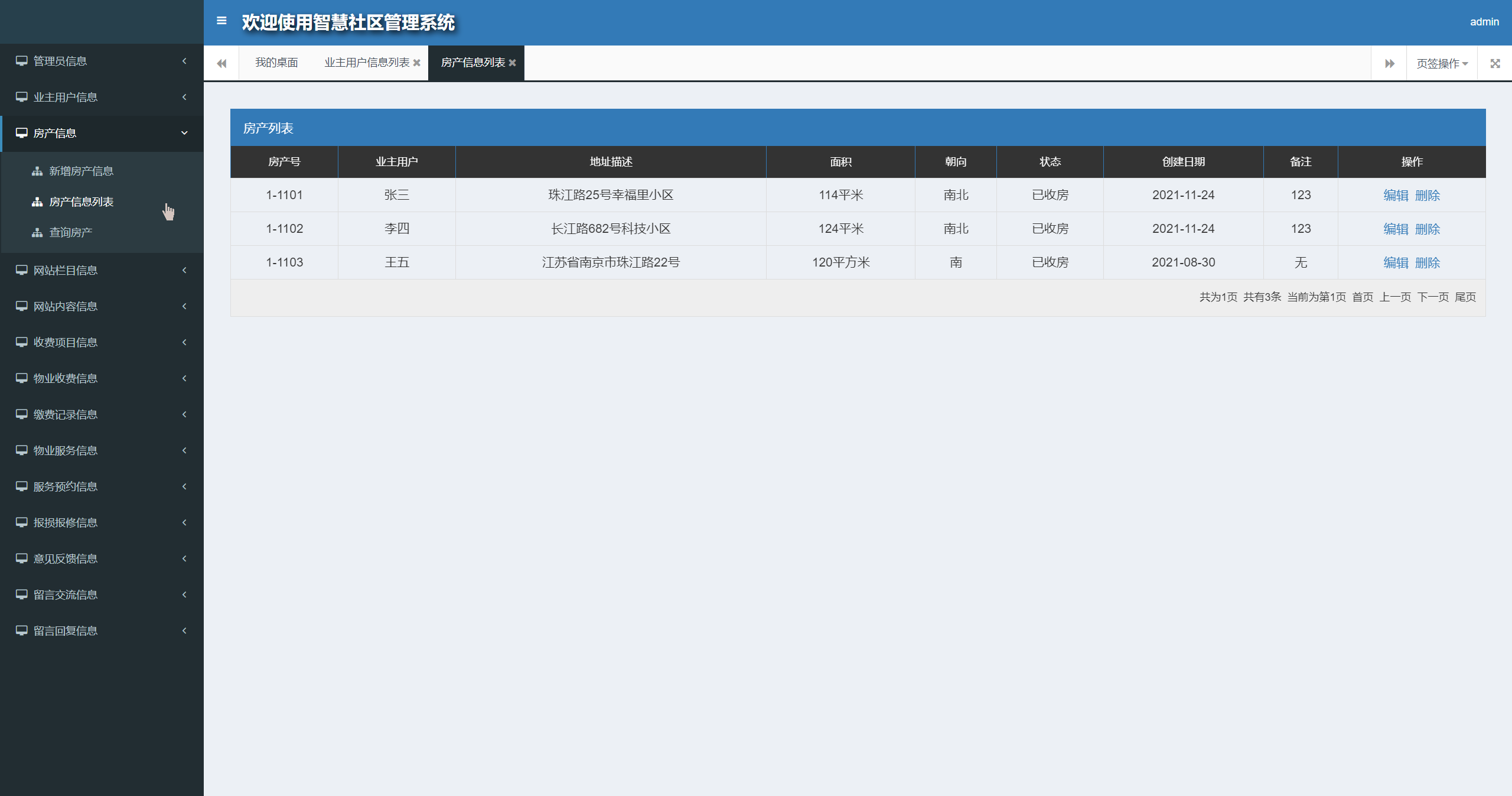
Task: Click the monitor icon beside 收费项目信息
Action: [22, 342]
